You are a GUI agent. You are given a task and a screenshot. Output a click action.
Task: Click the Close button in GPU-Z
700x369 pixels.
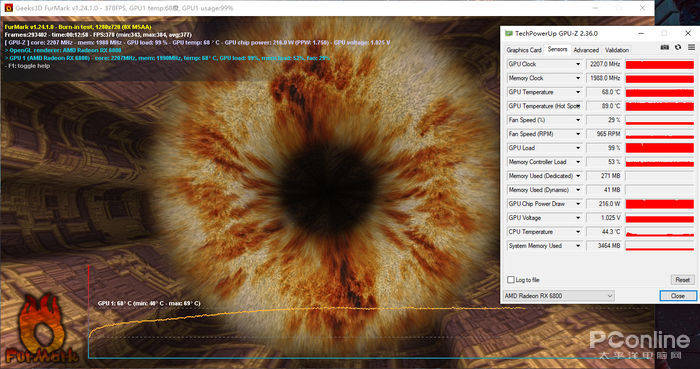click(678, 296)
